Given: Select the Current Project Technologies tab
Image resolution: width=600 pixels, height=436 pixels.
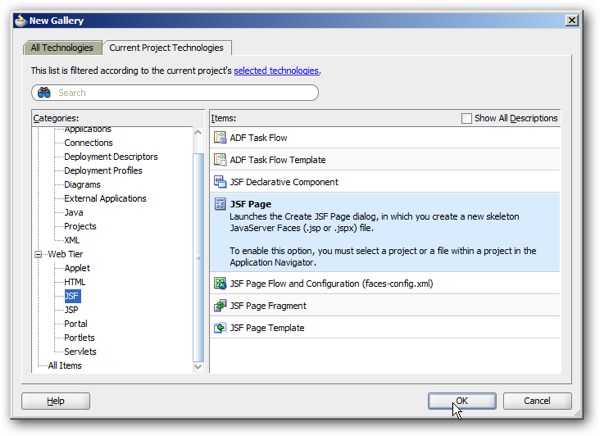Looking at the screenshot, I should click(x=166, y=48).
